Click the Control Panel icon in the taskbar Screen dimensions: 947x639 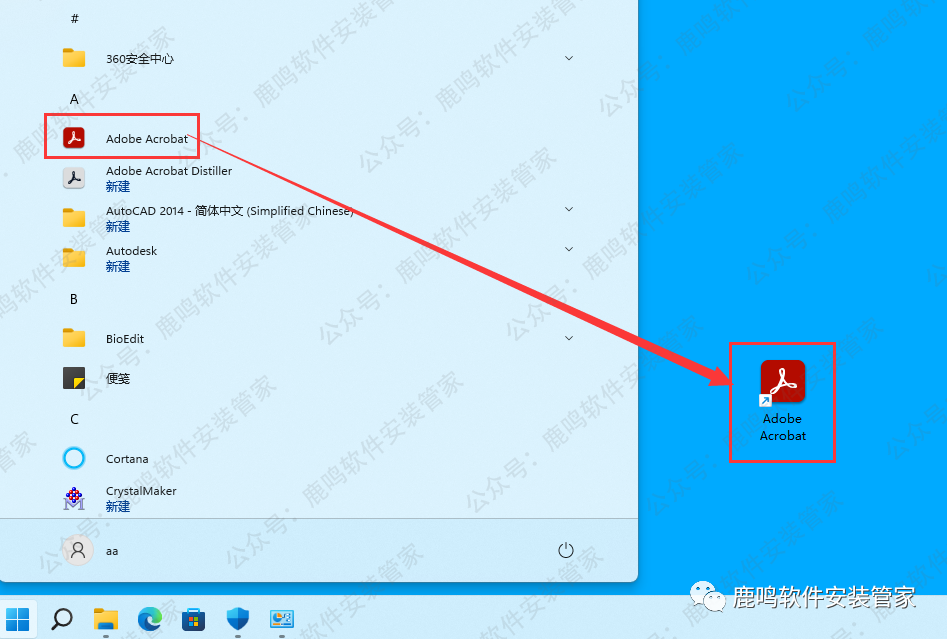(x=282, y=619)
